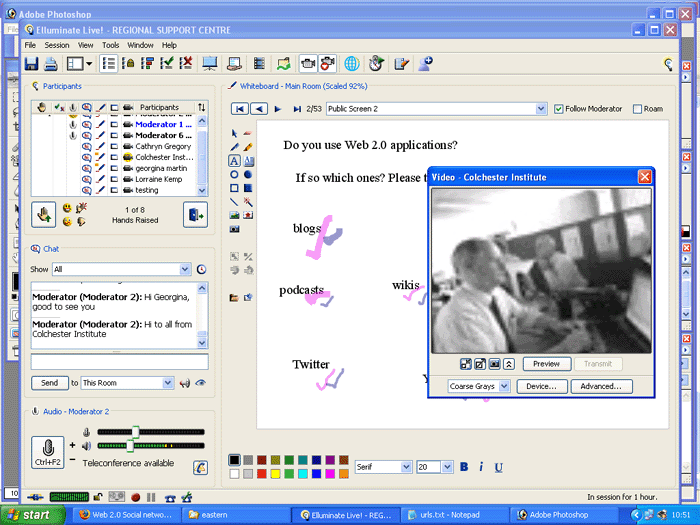Open the Serif font dropdown
700x525 pixels.
tap(406, 467)
